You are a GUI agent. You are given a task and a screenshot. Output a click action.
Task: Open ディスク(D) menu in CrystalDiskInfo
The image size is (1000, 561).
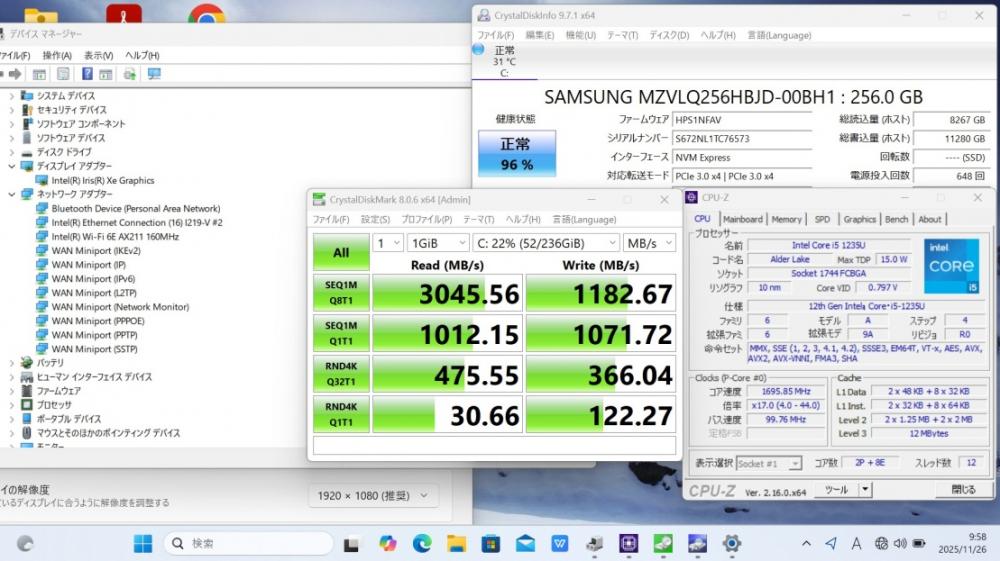pyautogui.click(x=669, y=35)
